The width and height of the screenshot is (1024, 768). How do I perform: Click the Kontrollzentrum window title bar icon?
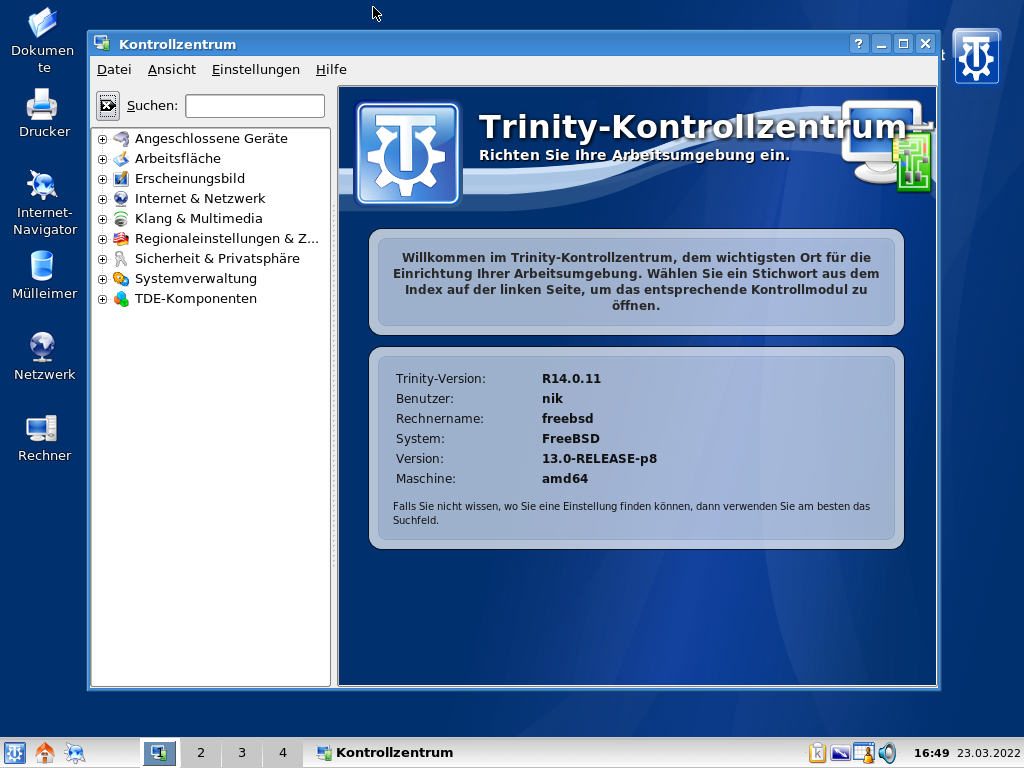102,44
